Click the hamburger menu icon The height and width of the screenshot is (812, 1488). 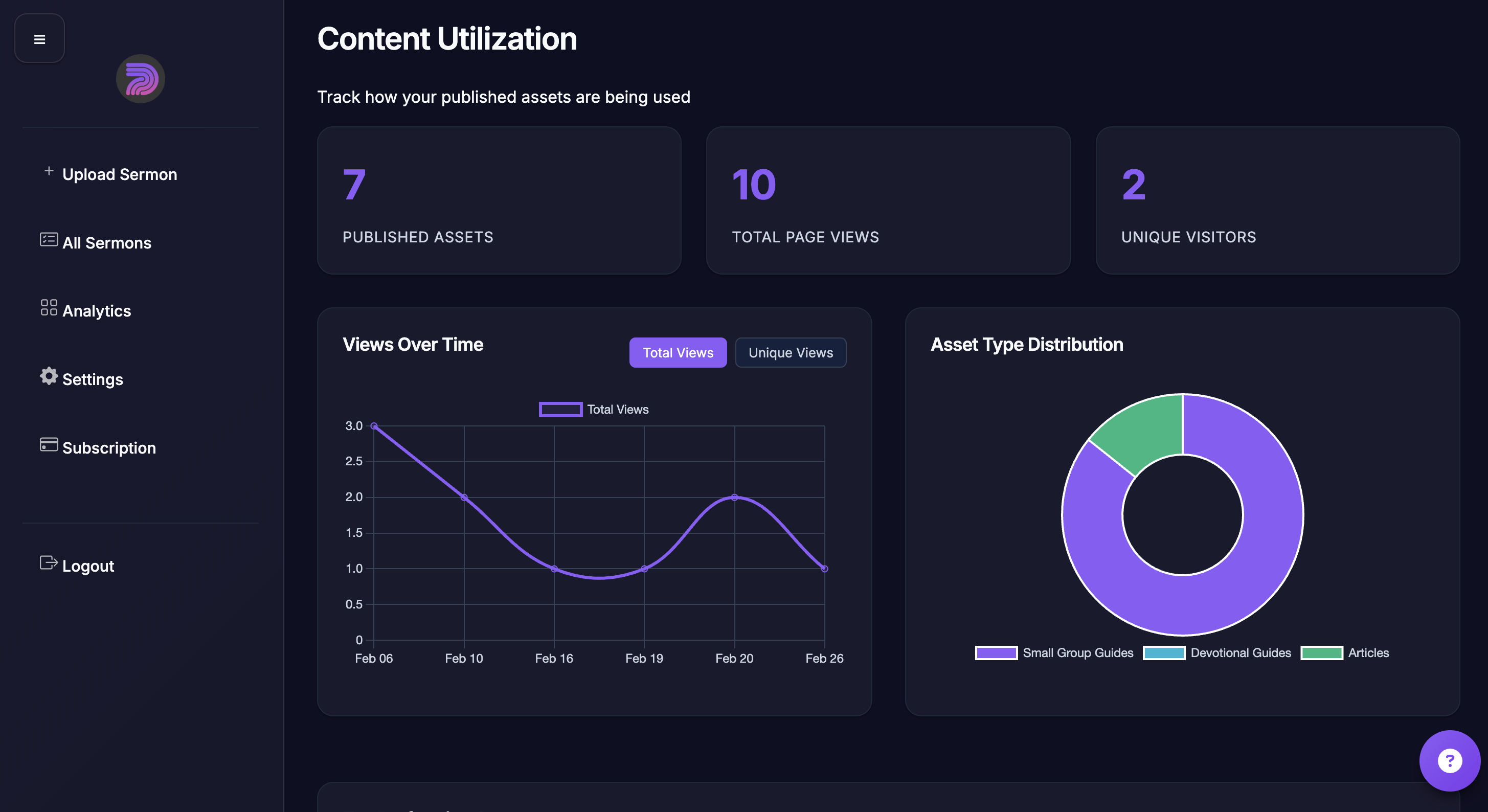[39, 39]
